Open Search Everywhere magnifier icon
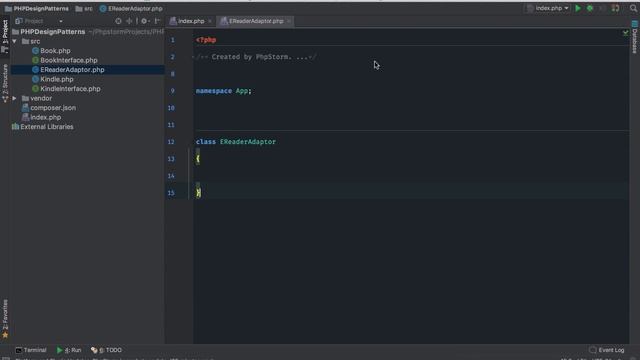 (633, 8)
